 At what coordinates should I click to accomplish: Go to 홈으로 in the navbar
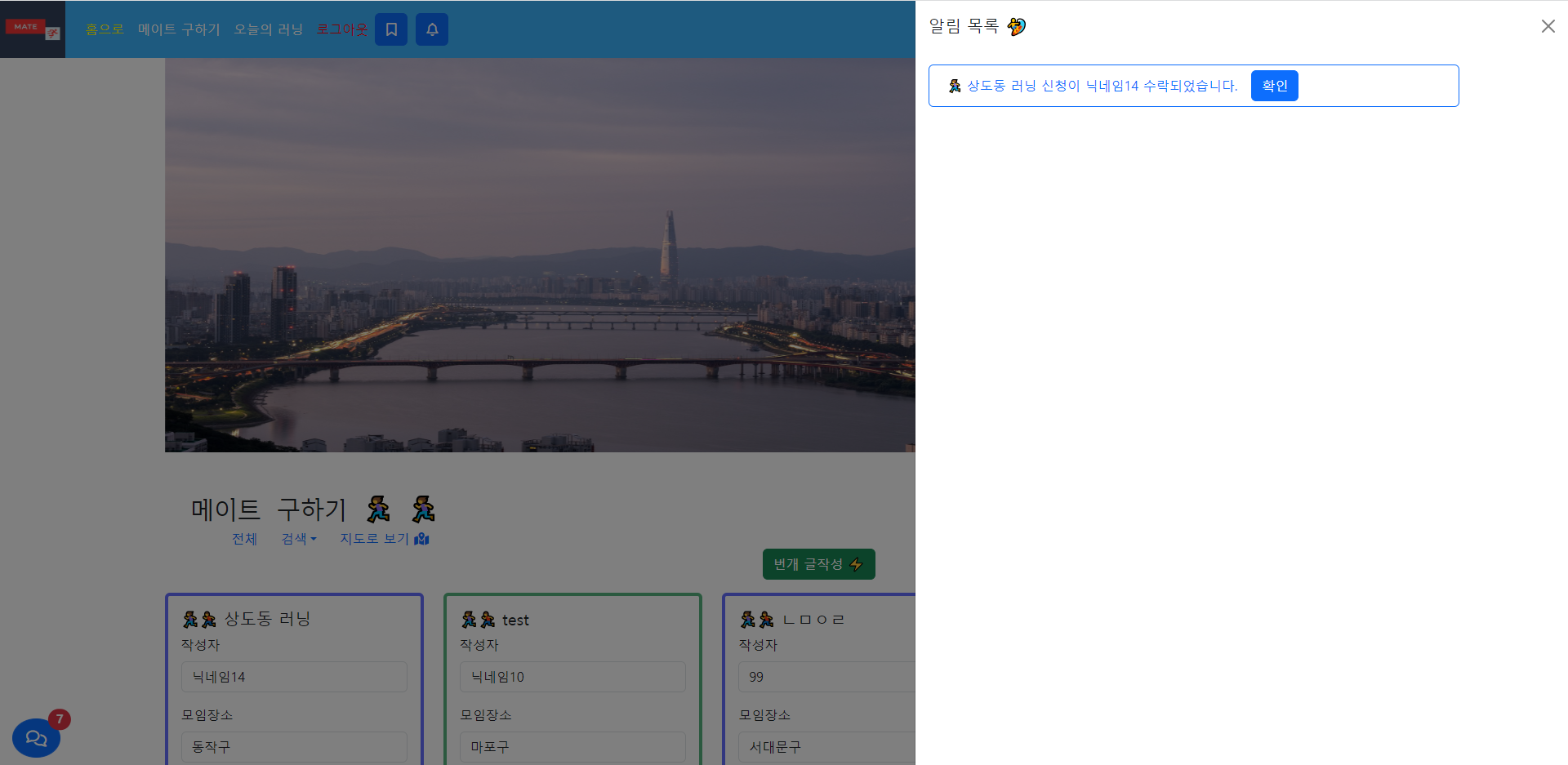coord(105,29)
